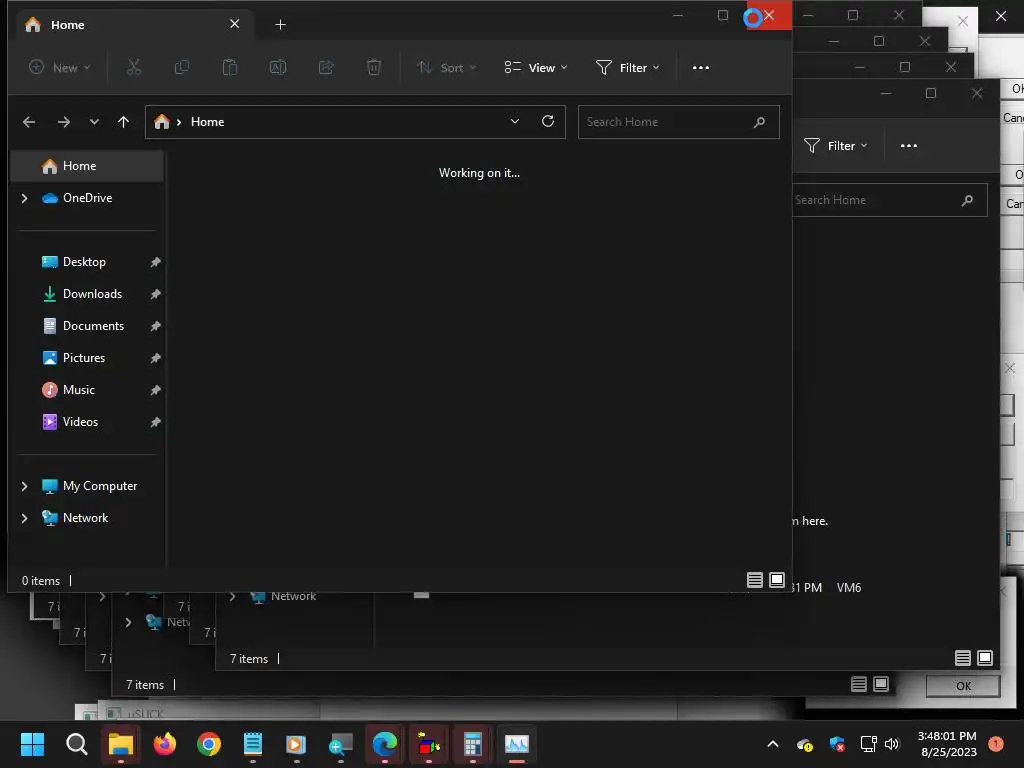Open the View dropdown in front window
This screenshot has height=768, width=1024.
pyautogui.click(x=536, y=67)
